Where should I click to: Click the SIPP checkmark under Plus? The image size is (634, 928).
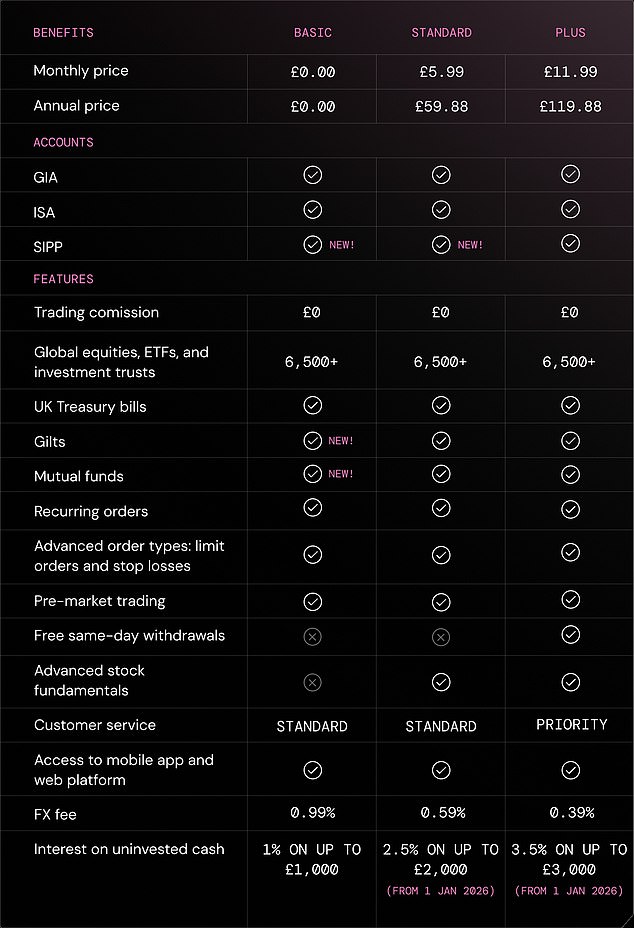pos(570,244)
